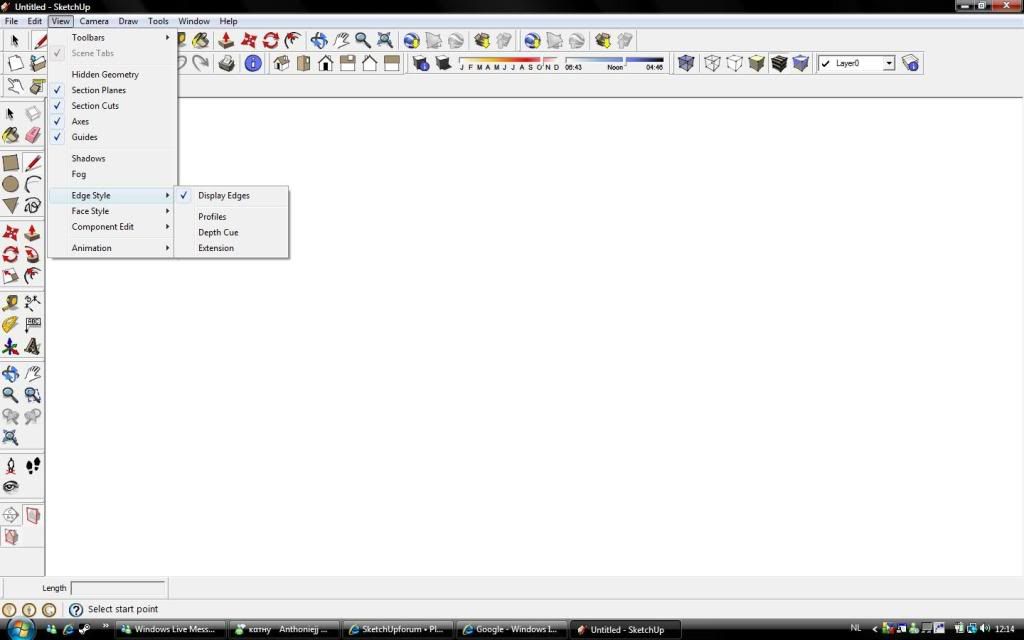
Task: Select the Scale tool
Action: click(x=10, y=276)
